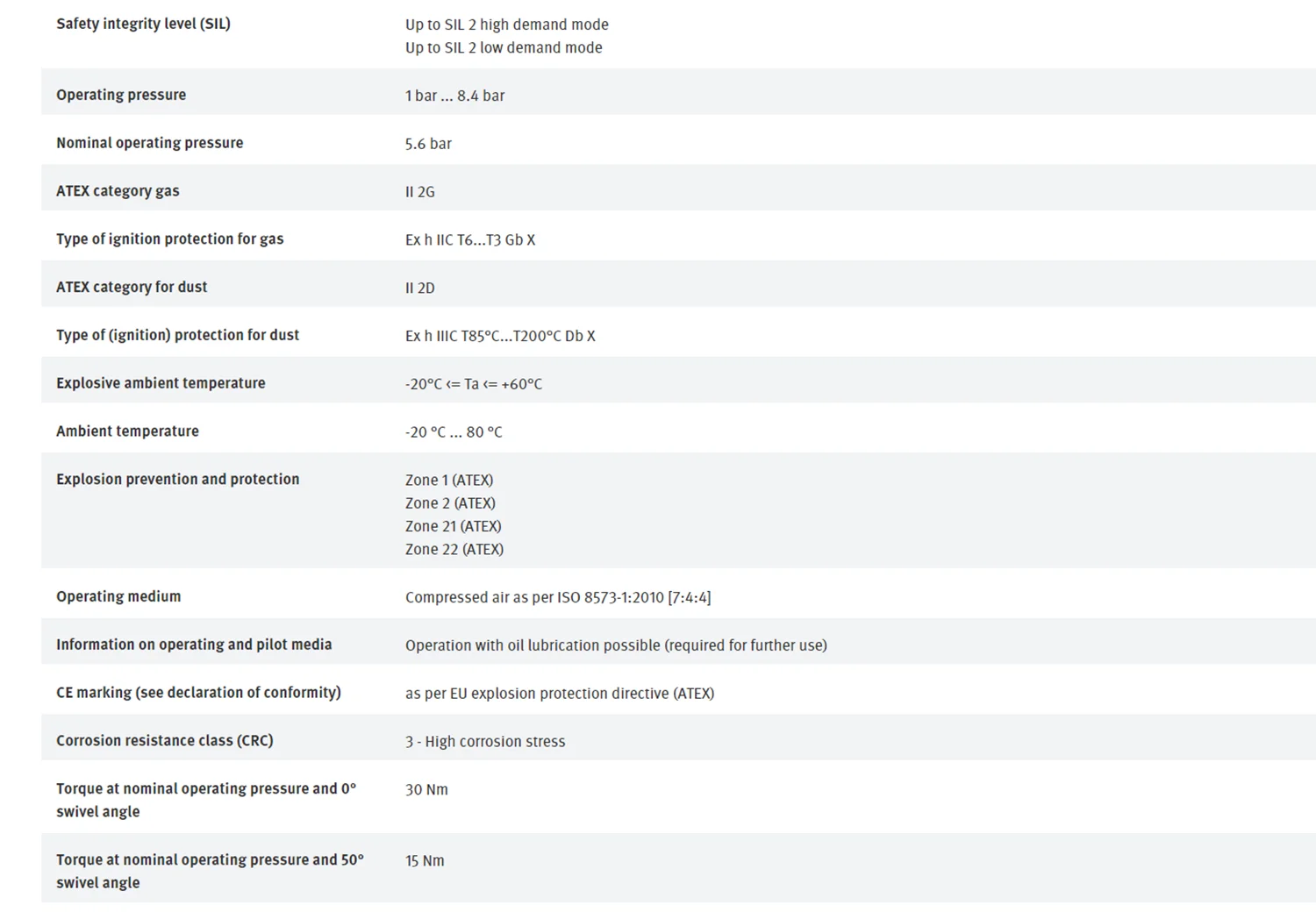Click the 5.6 bar nominal pressure value
This screenshot has height=912, width=1316.
point(428,144)
